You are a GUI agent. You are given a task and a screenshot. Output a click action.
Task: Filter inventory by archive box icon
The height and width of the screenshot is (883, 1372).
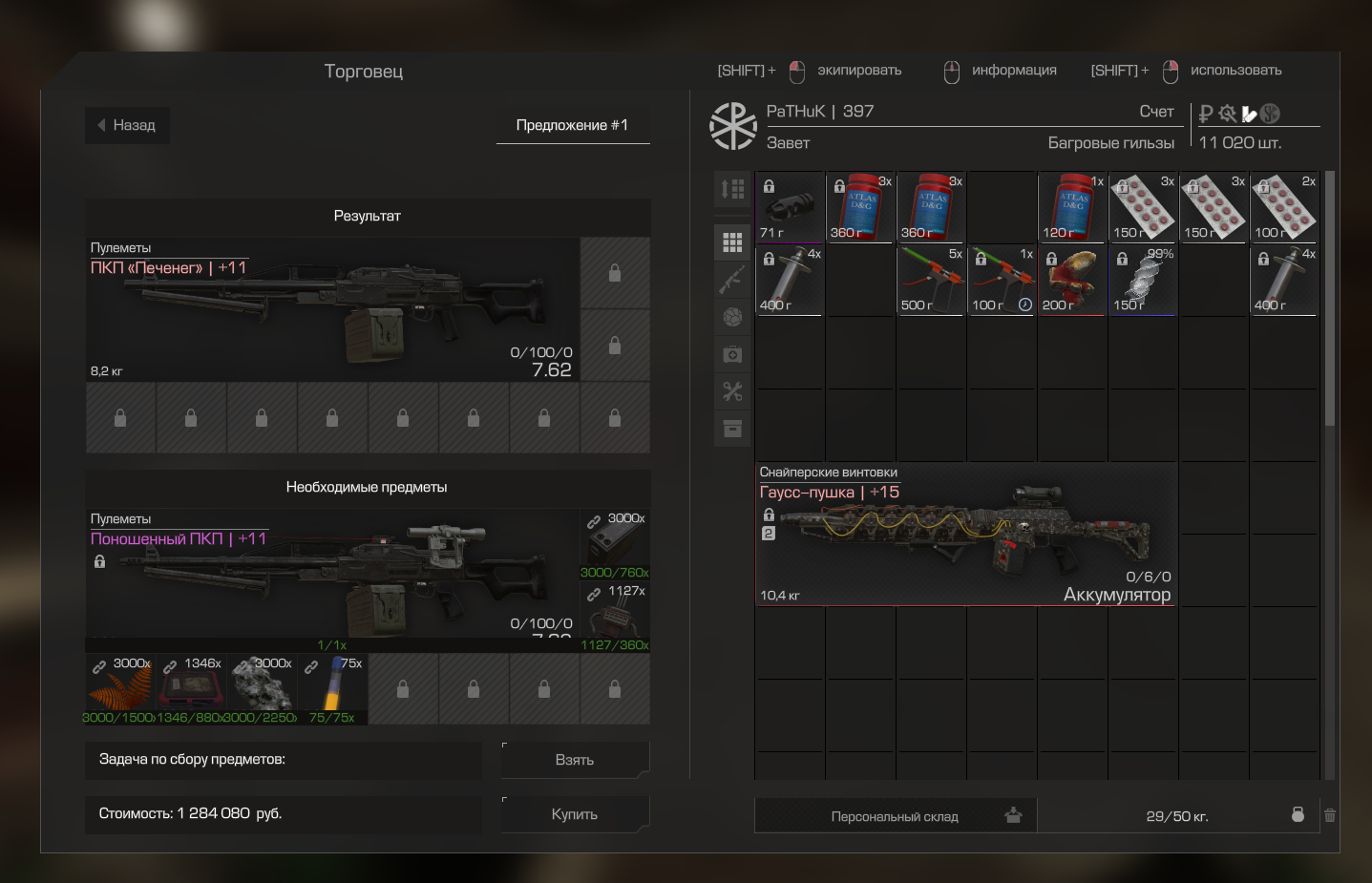point(732,429)
